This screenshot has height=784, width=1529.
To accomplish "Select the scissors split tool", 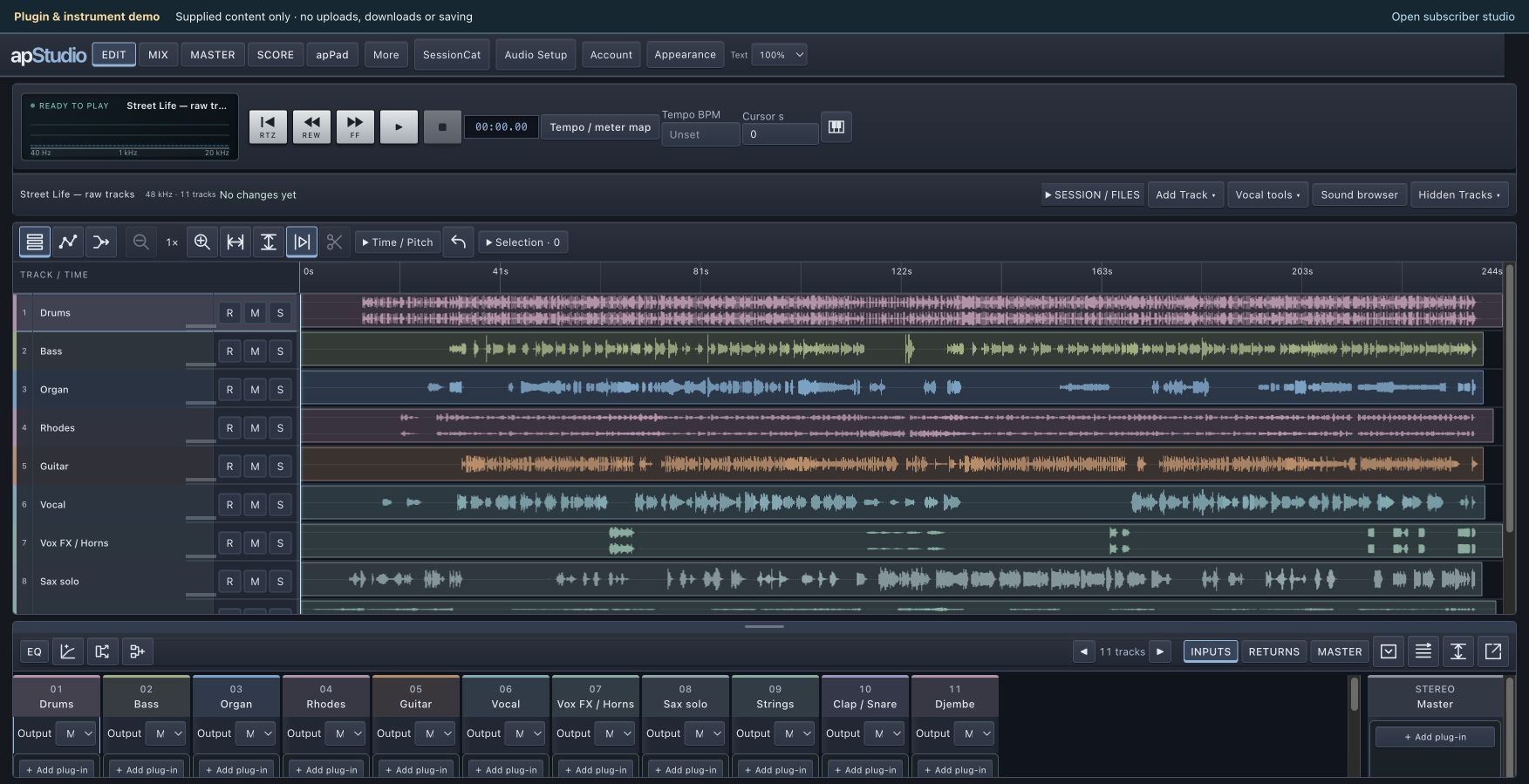I will pos(334,242).
